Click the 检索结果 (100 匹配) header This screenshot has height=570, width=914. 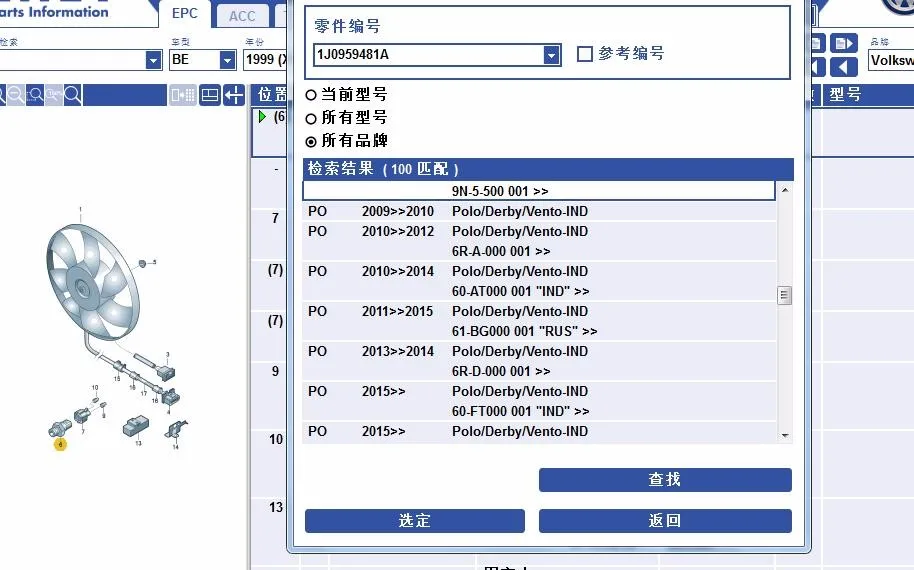tap(548, 169)
